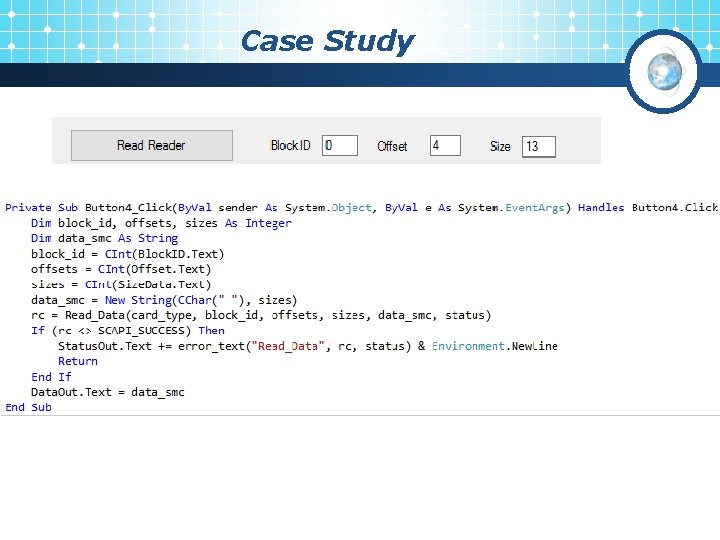
Task: Click 'offsets = CInt(Offset.Text)' line
Action: tap(121, 269)
